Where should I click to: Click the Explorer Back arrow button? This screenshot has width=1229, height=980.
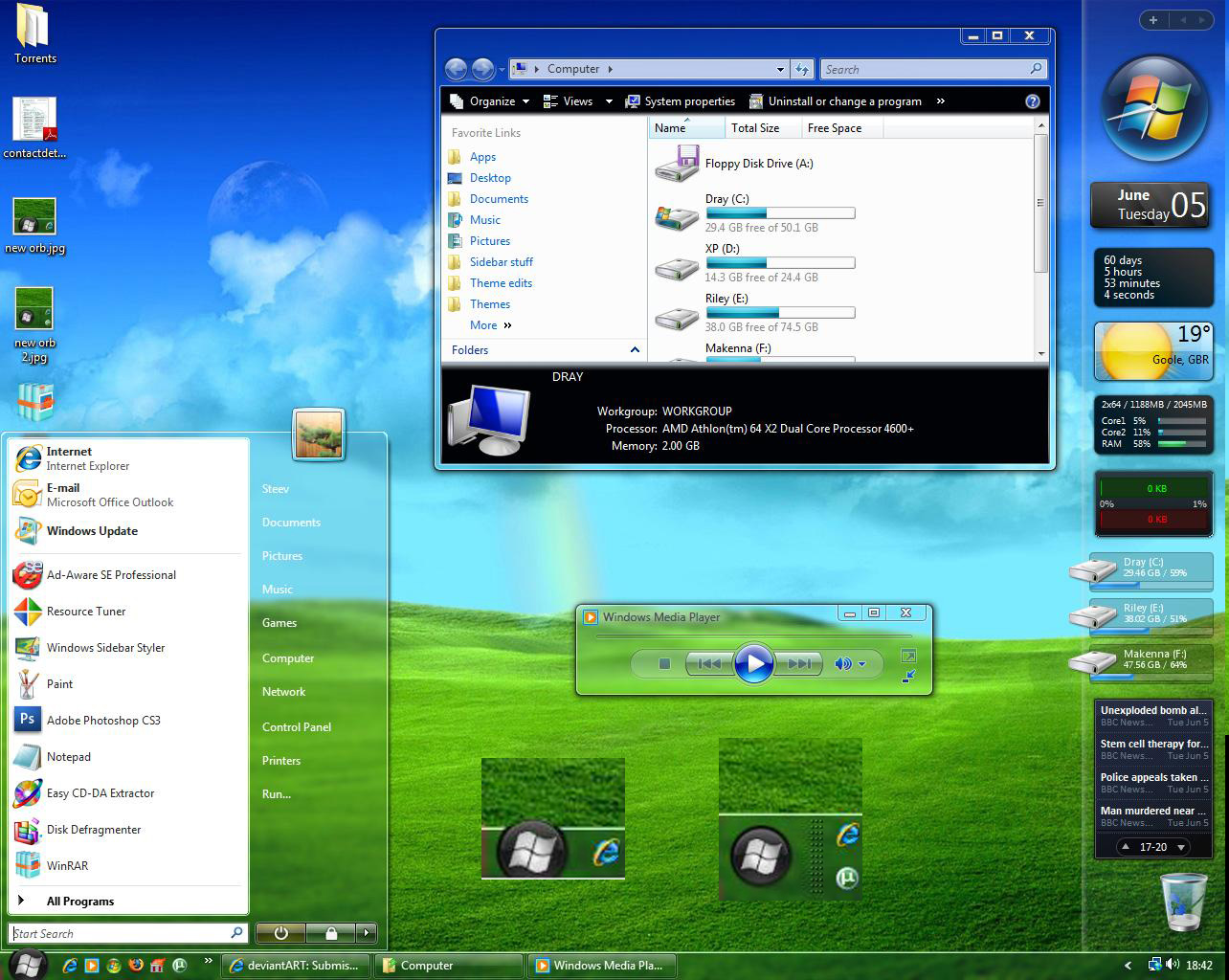pyautogui.click(x=457, y=69)
